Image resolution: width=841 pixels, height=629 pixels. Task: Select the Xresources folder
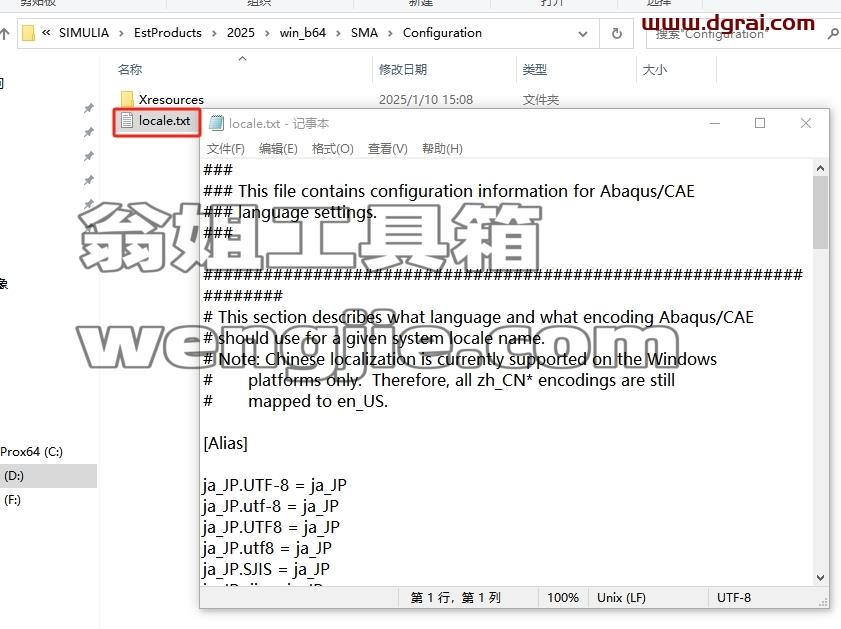[x=171, y=100]
